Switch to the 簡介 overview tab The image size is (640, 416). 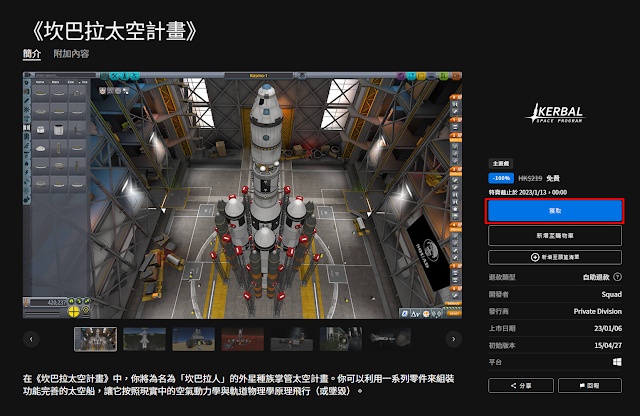coord(32,54)
